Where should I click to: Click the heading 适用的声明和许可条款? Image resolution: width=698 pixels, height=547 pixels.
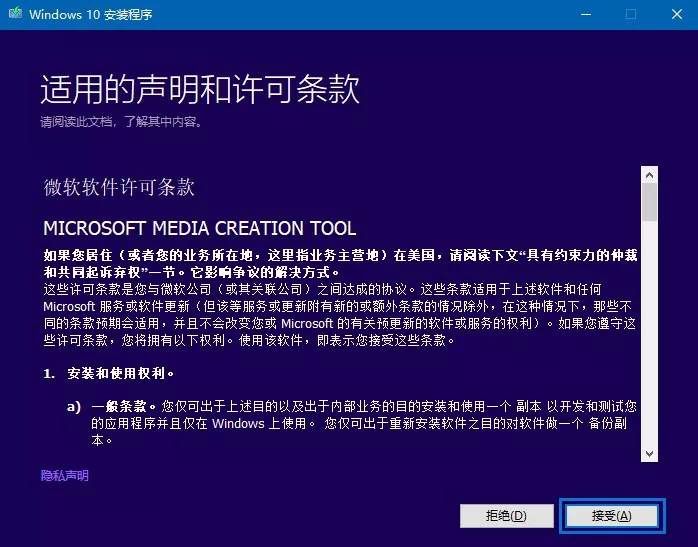200,89
